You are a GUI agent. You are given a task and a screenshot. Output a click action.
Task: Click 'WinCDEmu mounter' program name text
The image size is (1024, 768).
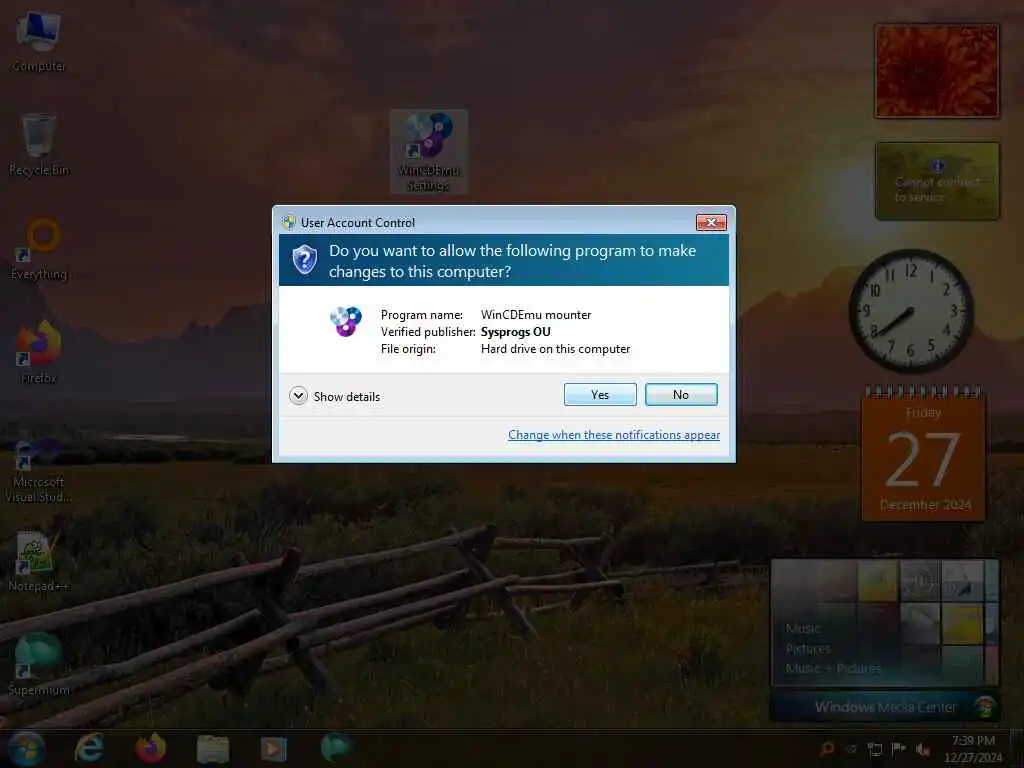[x=536, y=315]
